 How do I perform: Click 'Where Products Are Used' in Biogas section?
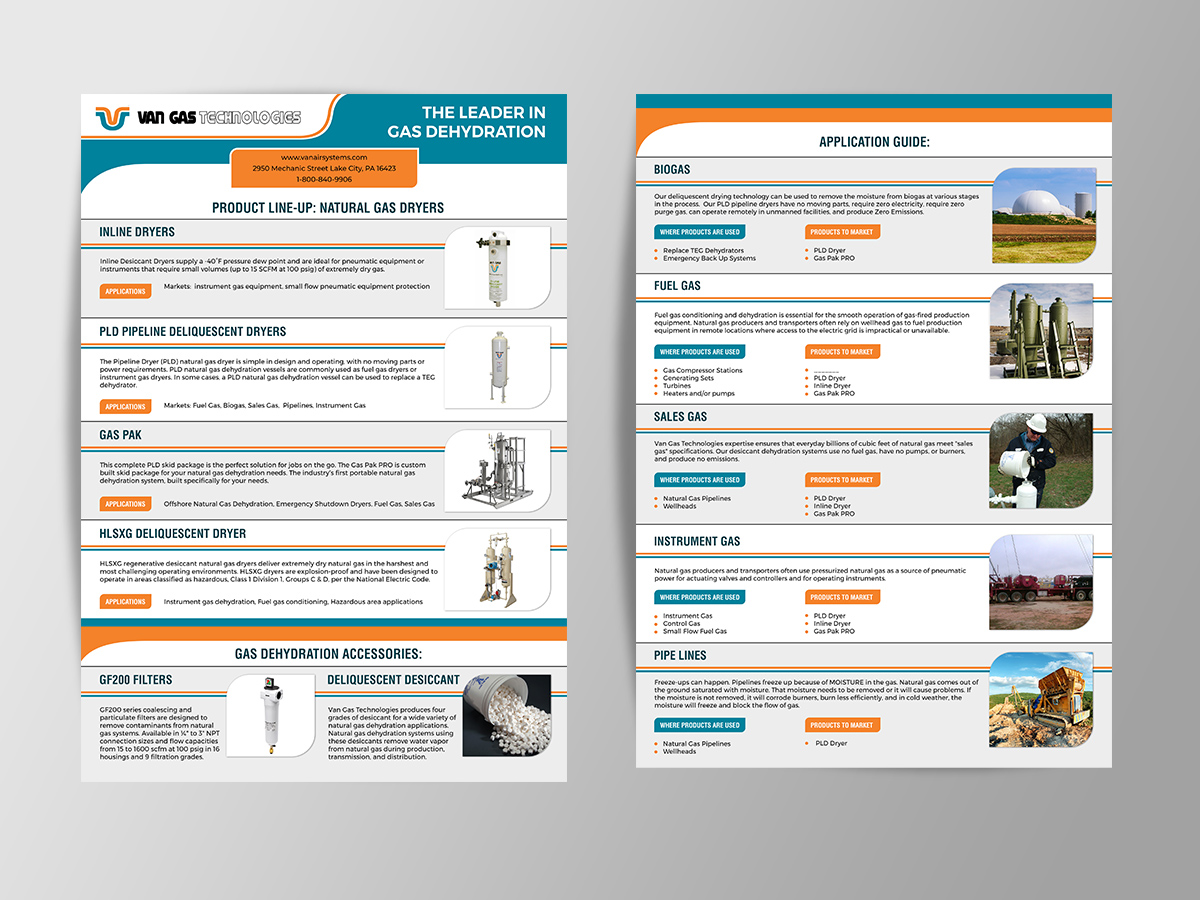click(700, 232)
